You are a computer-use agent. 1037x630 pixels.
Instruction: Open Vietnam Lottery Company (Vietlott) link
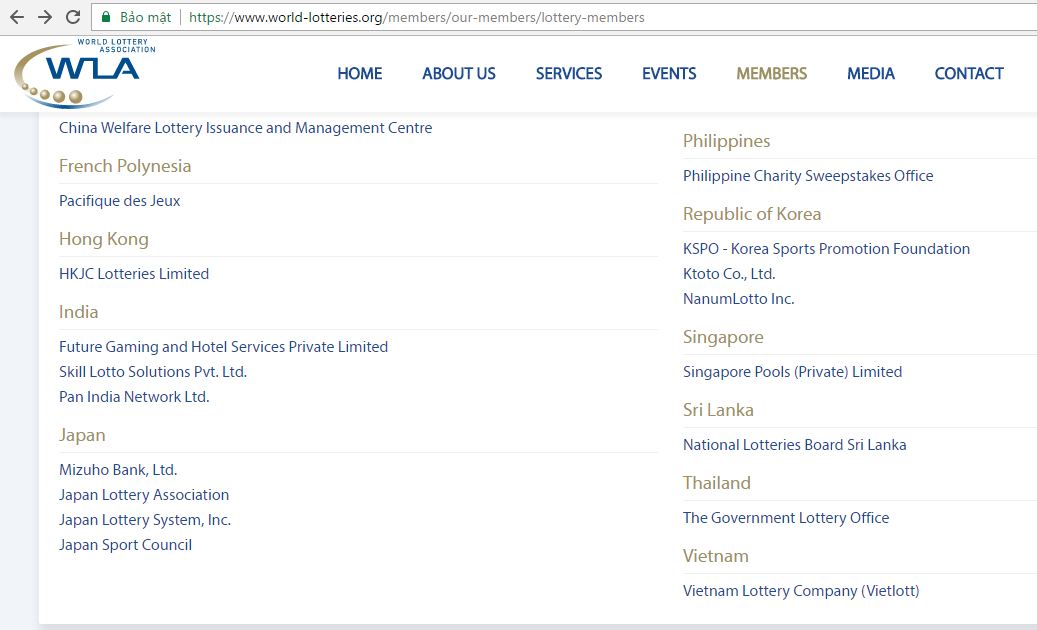click(802, 591)
